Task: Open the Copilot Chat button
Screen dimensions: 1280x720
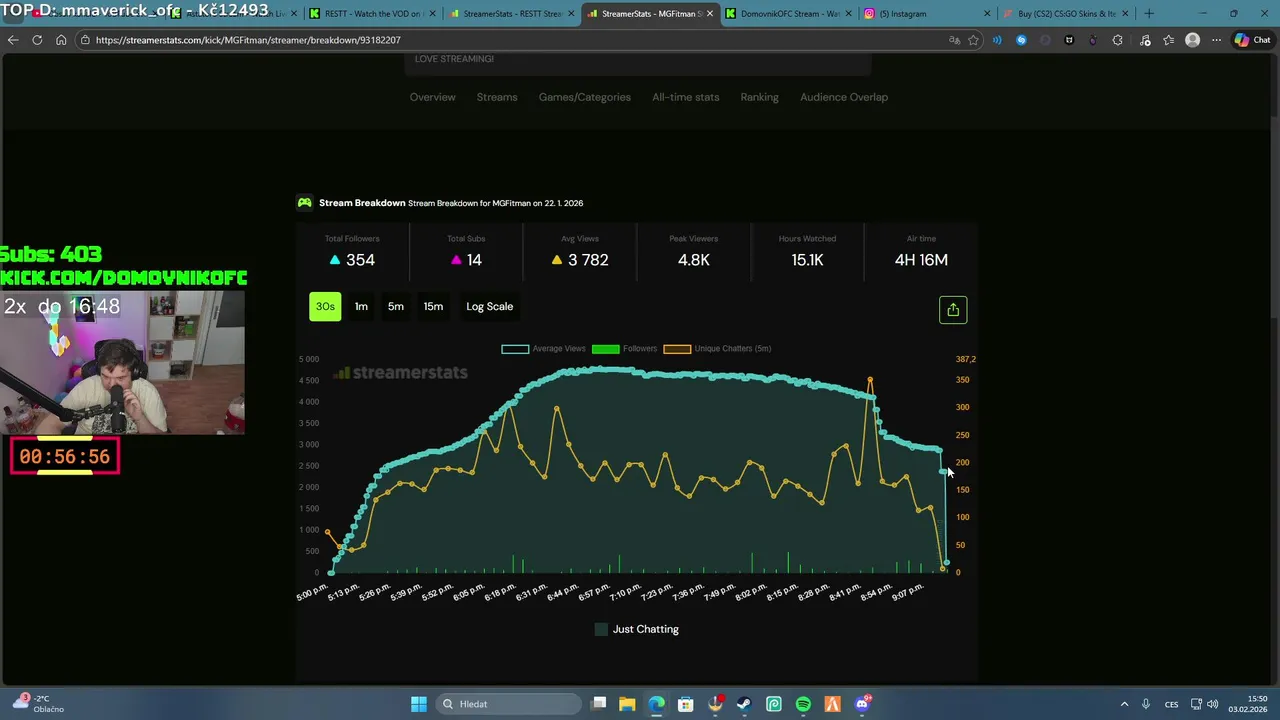Action: point(1252,40)
